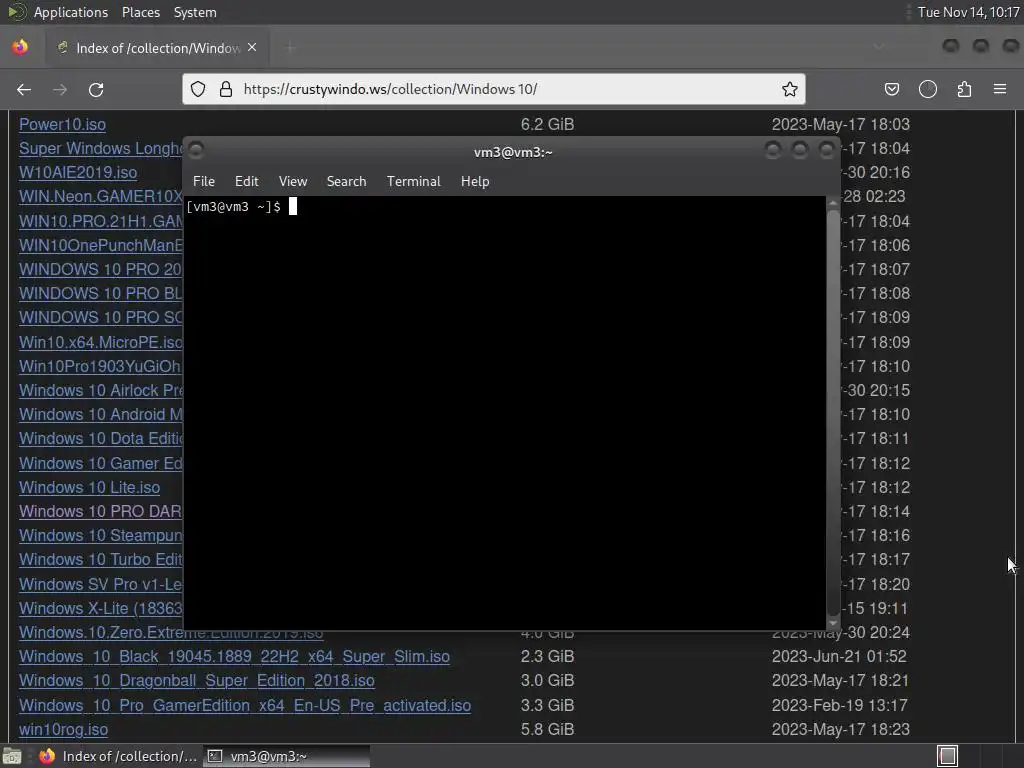The height and width of the screenshot is (768, 1024).
Task: Switch to Index of /collection browser tab
Action: click(157, 48)
